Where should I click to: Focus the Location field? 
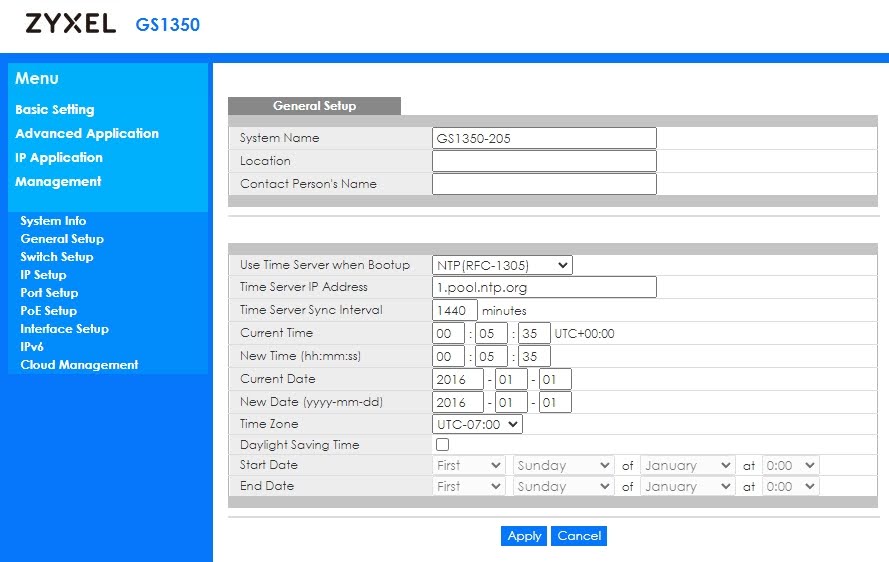[x=544, y=161]
